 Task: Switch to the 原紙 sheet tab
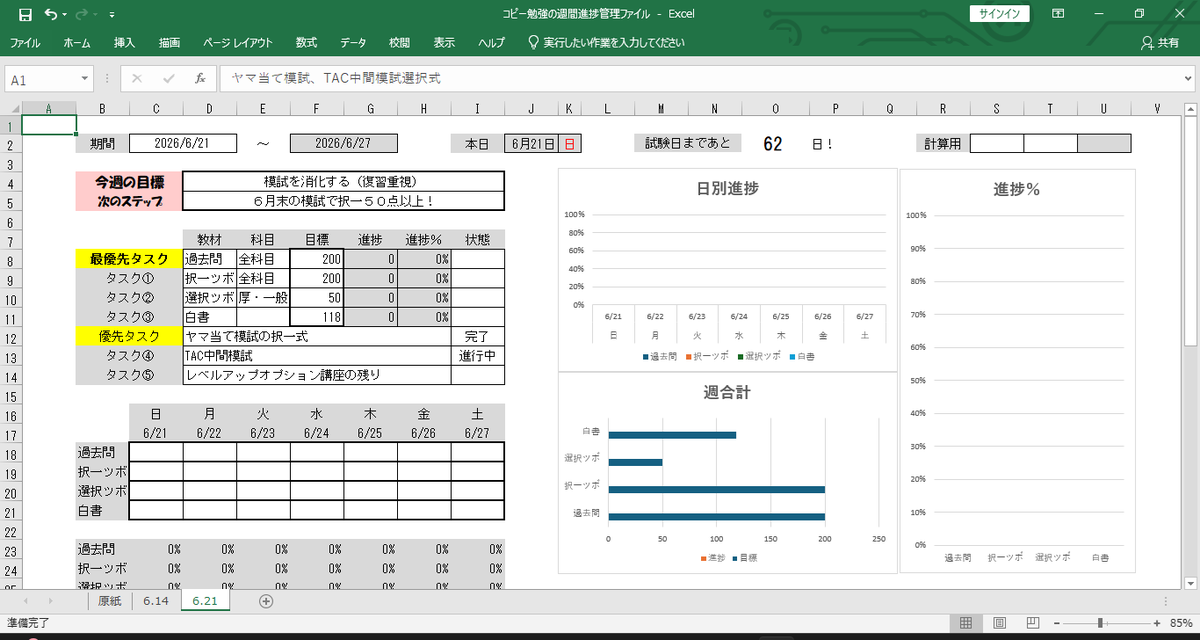(110, 601)
